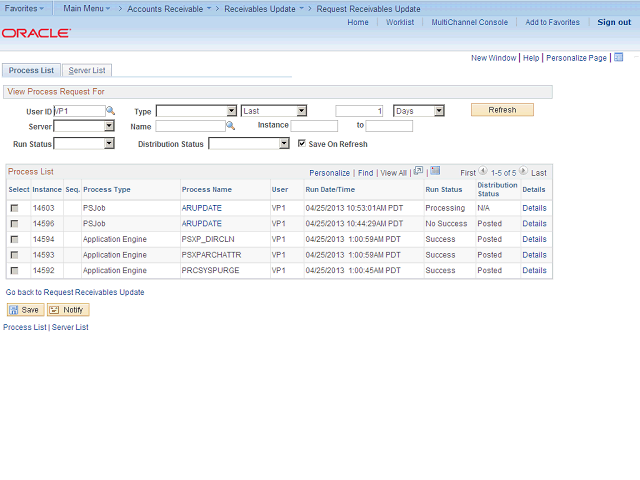Viewport: 640px width, 480px height.
Task: Click the User ID lookup magnifier icon
Action: [x=111, y=111]
